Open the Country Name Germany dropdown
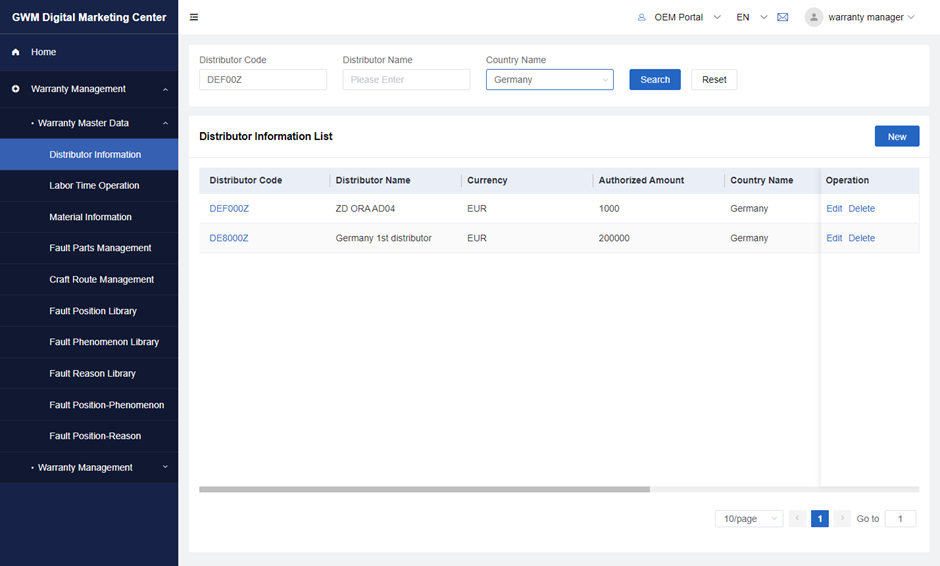This screenshot has width=940, height=566. [x=550, y=80]
